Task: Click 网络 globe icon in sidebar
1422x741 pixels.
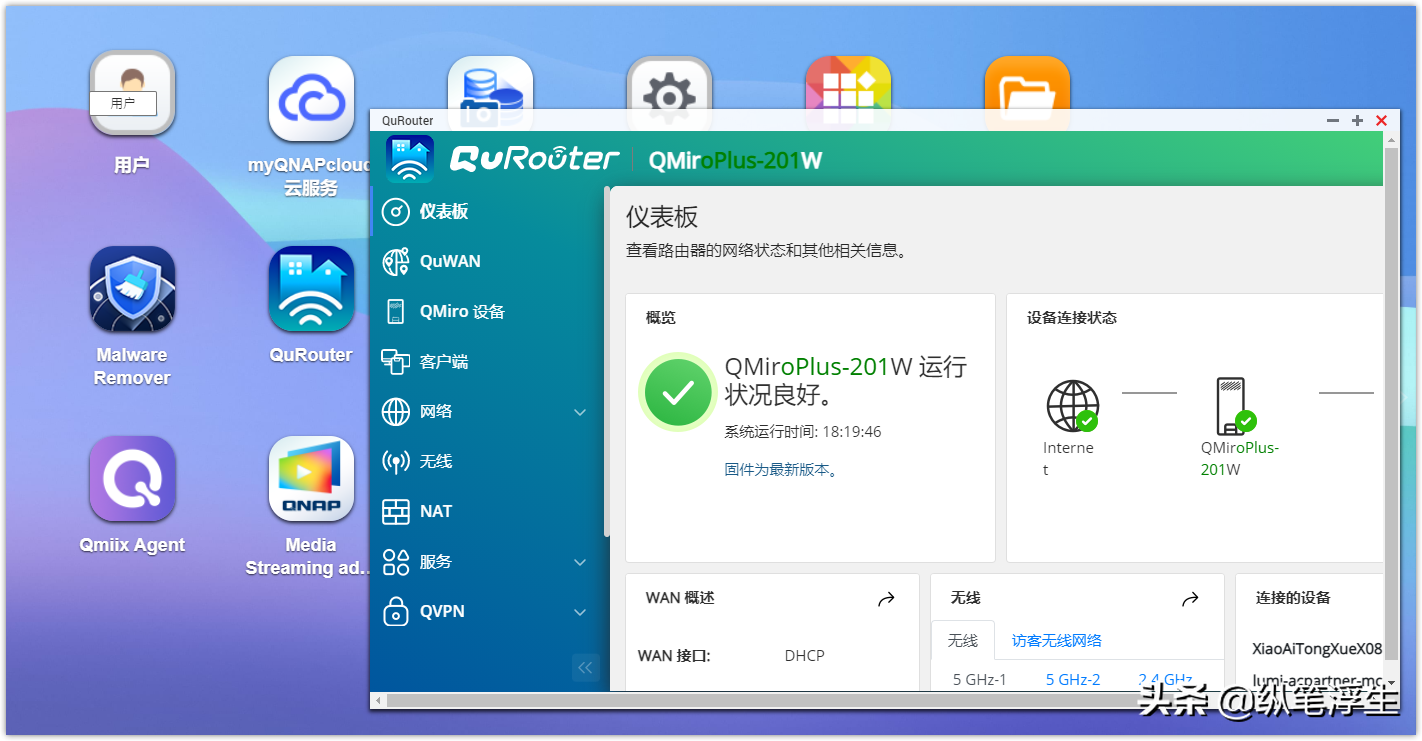Action: point(396,412)
